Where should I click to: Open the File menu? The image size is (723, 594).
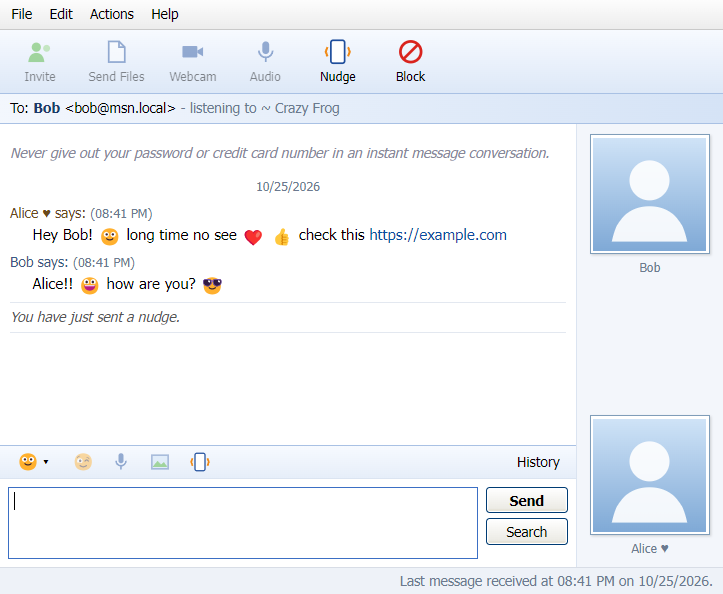coord(22,14)
